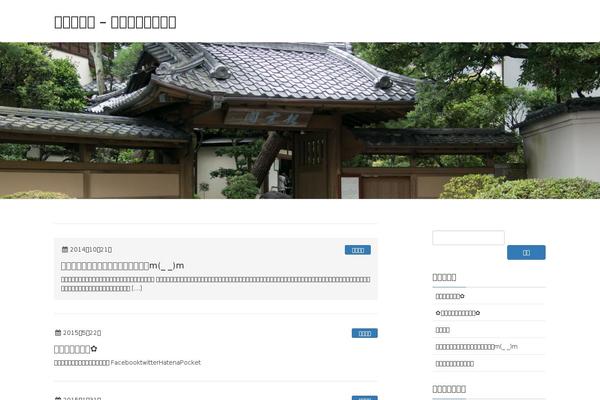Open the sidebar recent-post link ending with m(_ _)m
600x400 pixels.
pyautogui.click(x=476, y=346)
